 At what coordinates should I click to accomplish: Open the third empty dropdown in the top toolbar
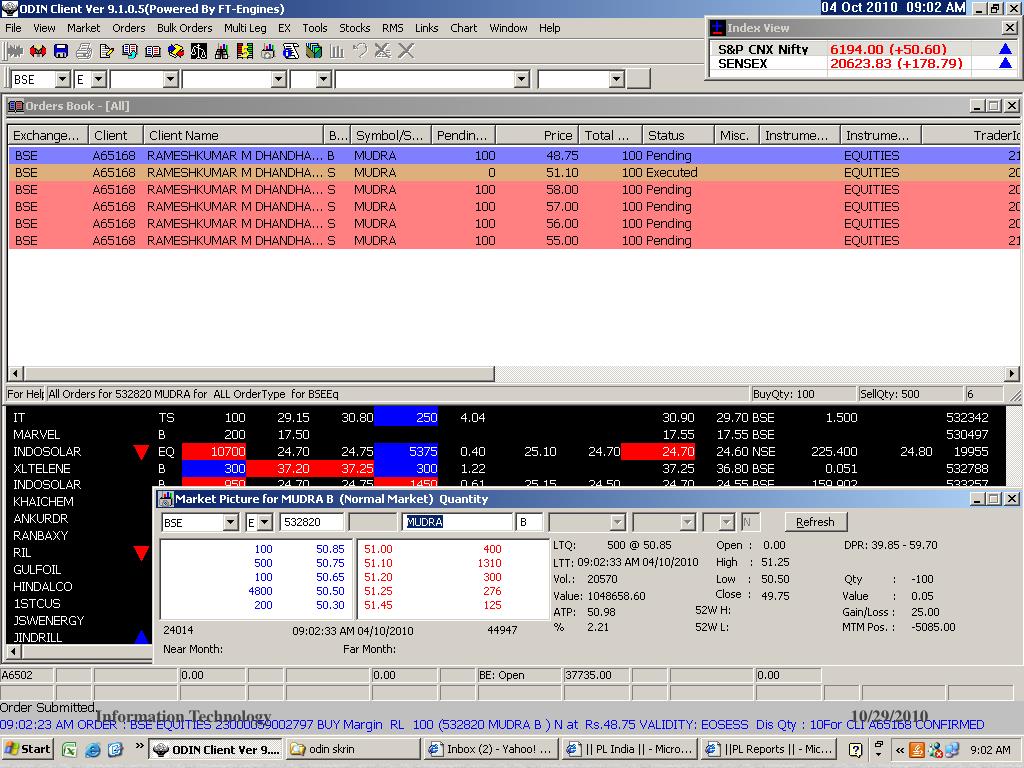pos(170,79)
